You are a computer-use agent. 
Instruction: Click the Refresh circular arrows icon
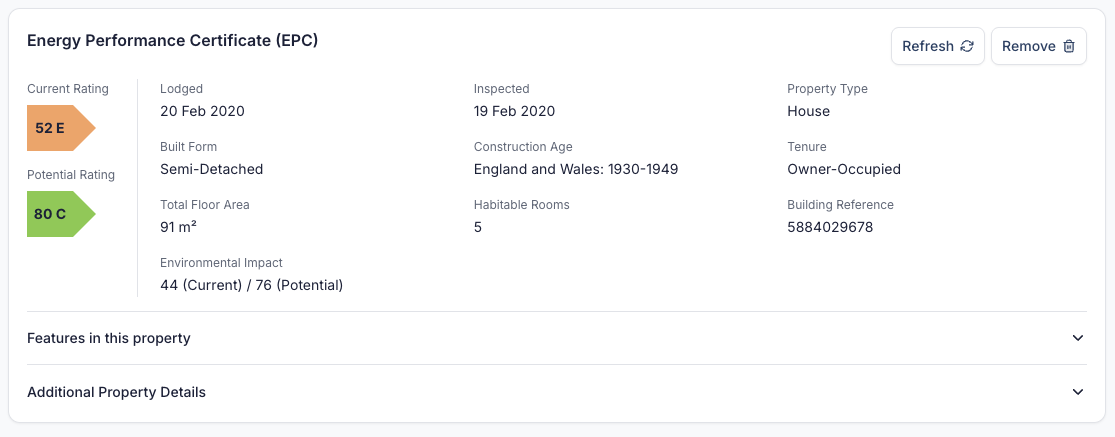tap(966, 46)
